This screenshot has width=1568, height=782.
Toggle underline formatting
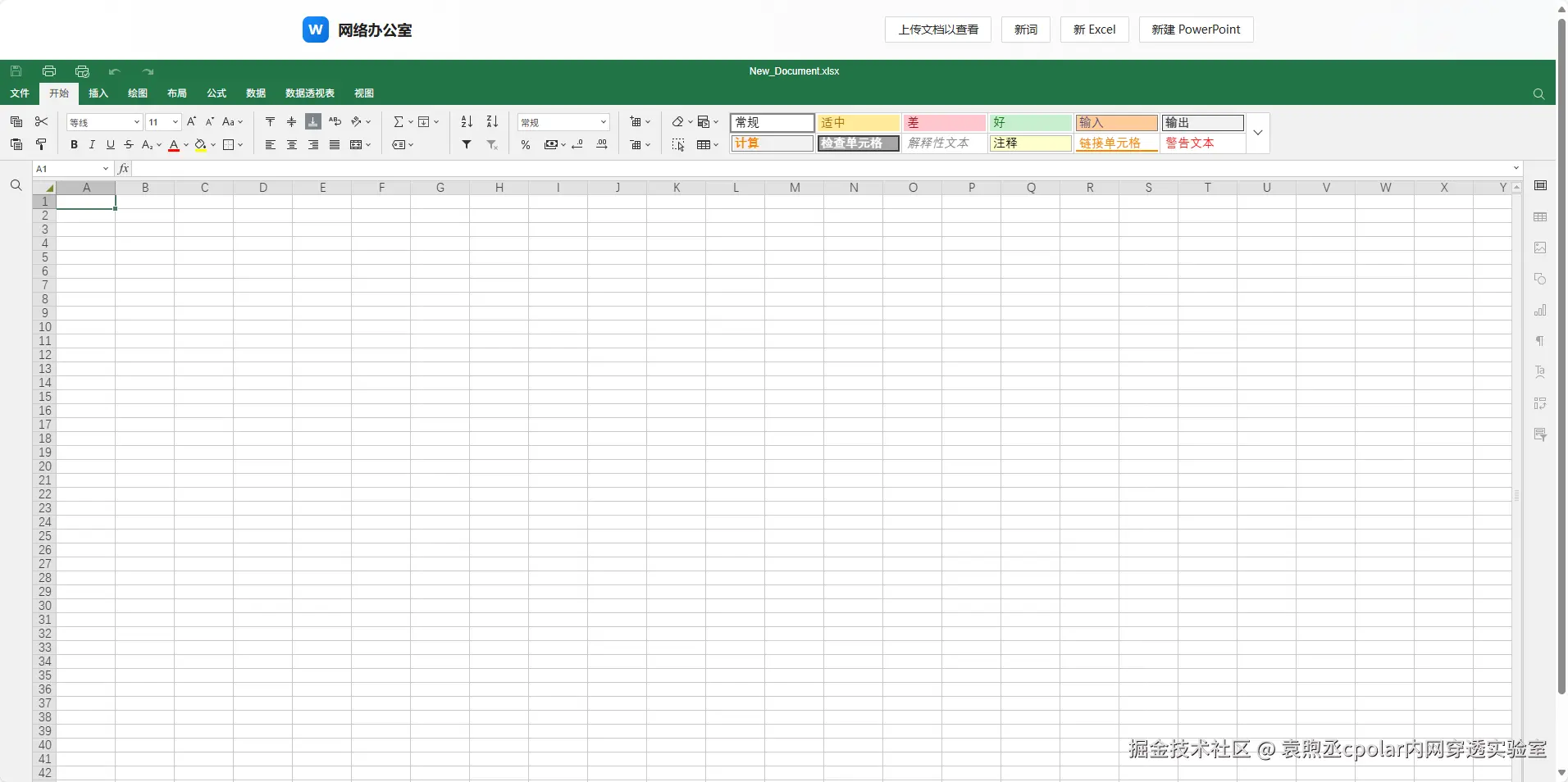pyautogui.click(x=110, y=144)
